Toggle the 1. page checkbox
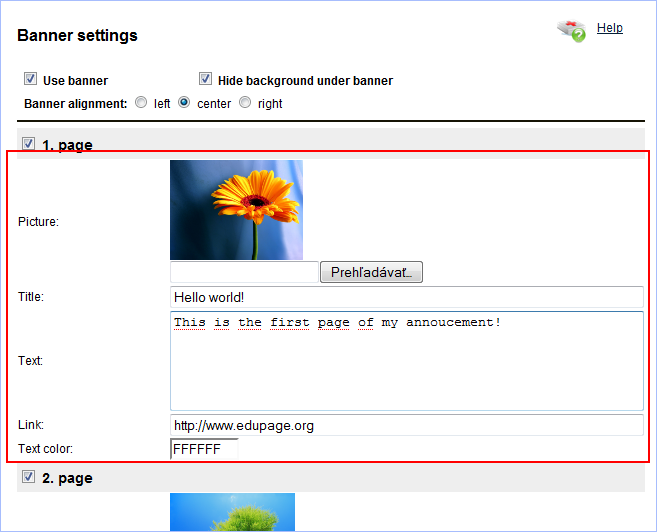The height and width of the screenshot is (532, 657). (x=28, y=144)
